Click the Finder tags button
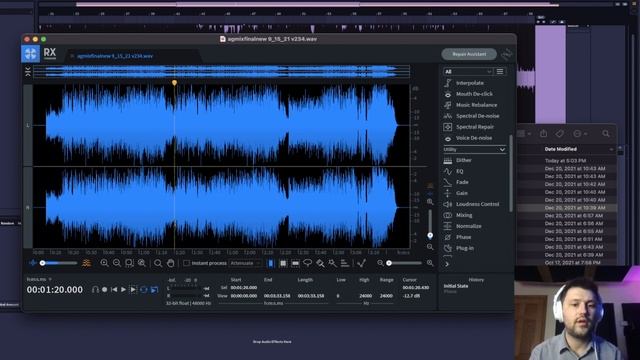Image resolution: width=640 pixels, height=360 pixels. tap(560, 133)
